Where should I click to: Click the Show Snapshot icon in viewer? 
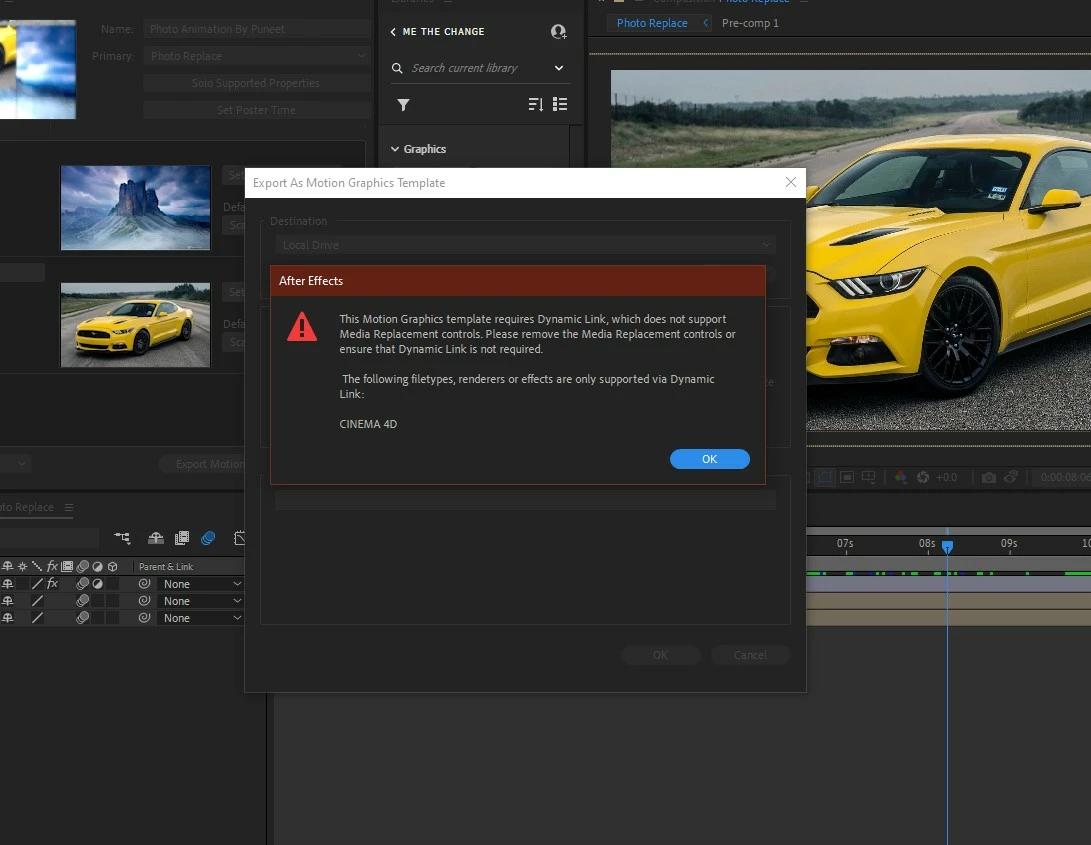(1011, 477)
